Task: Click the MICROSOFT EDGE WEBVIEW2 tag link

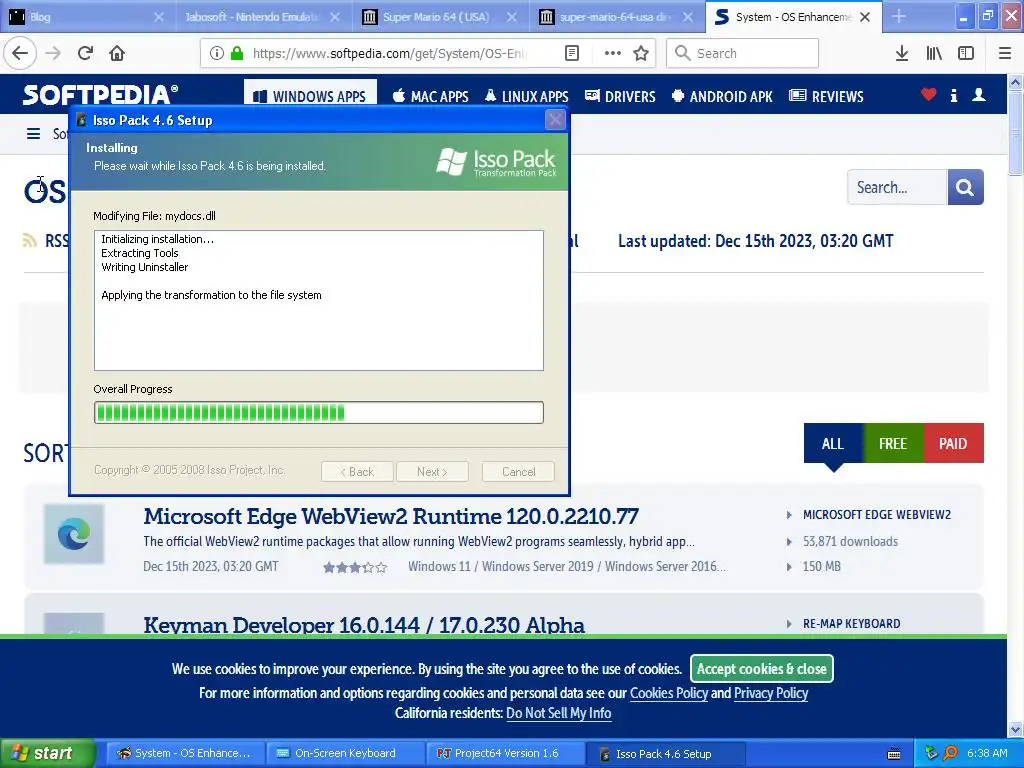Action: click(x=876, y=515)
